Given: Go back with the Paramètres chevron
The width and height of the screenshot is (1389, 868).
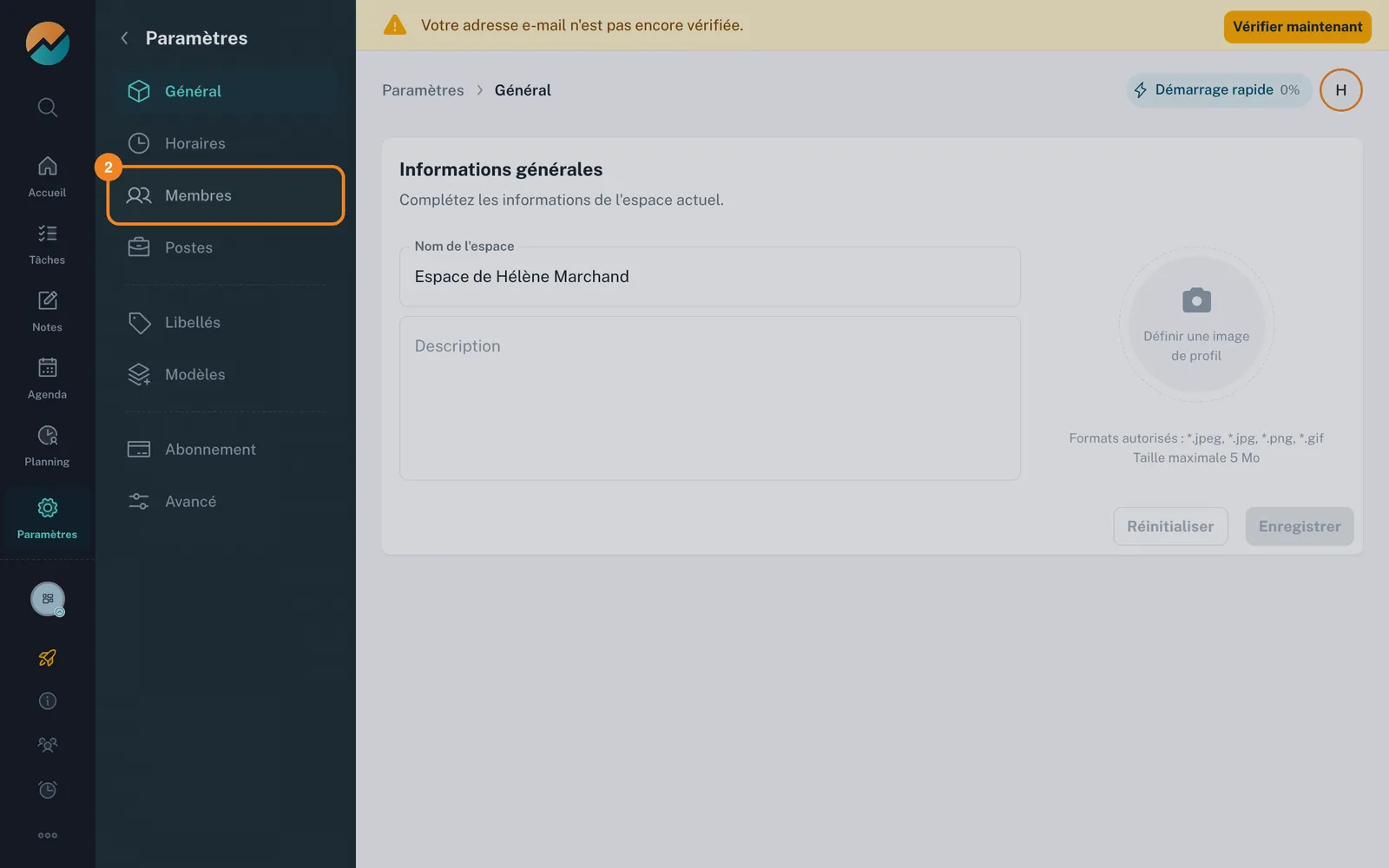Looking at the screenshot, I should pyautogui.click(x=124, y=38).
